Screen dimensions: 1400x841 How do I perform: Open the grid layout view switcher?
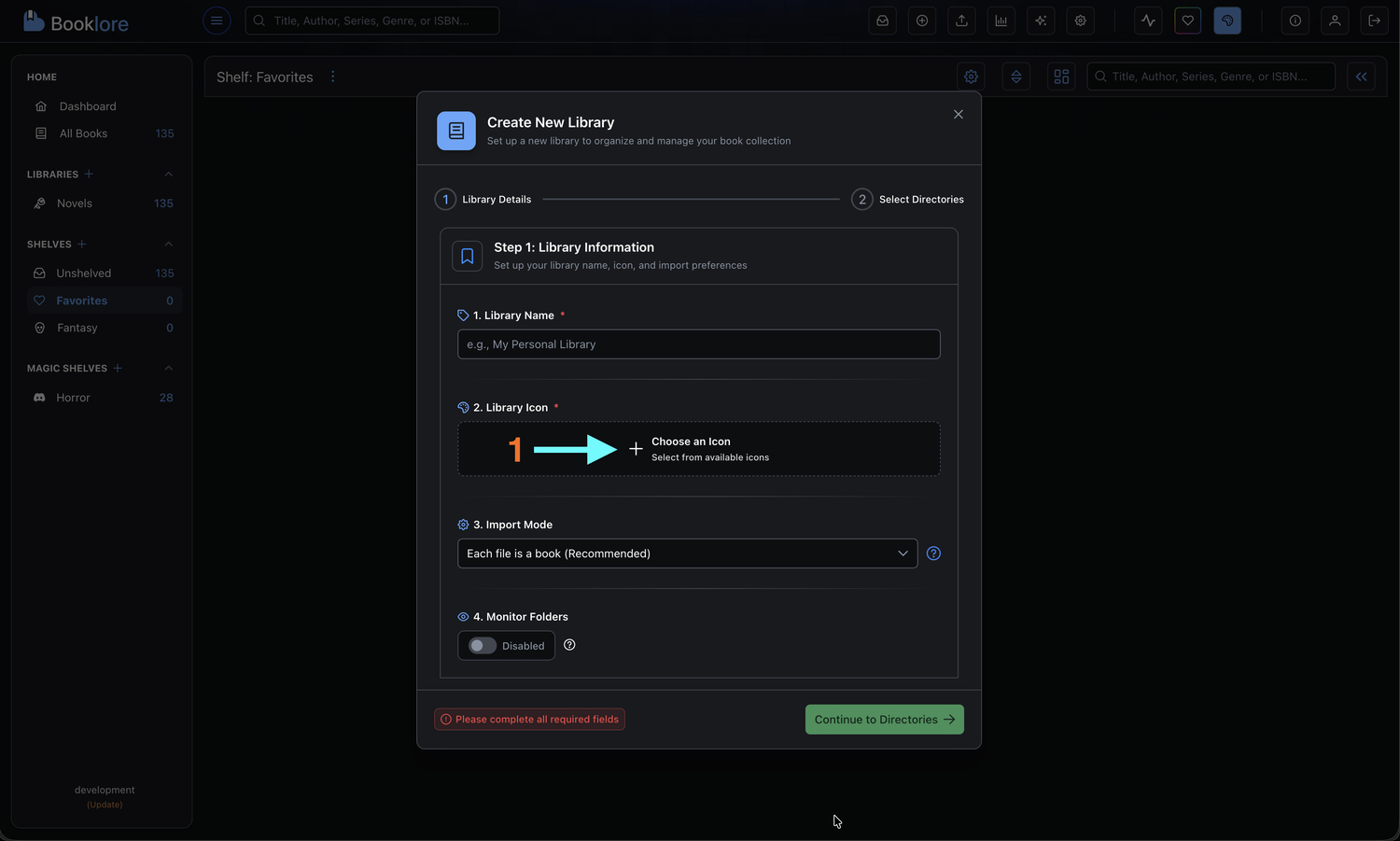1060,77
